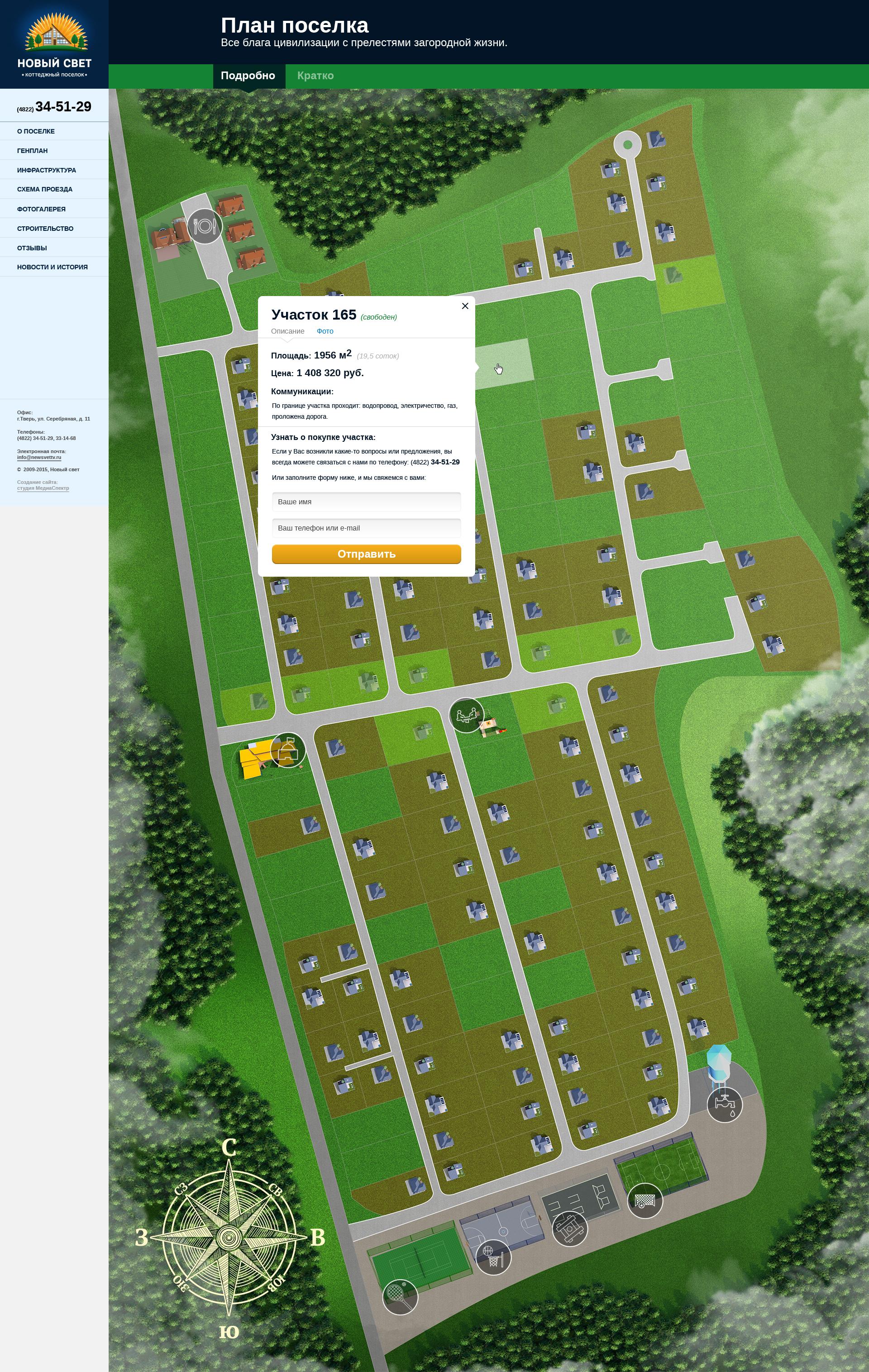The width and height of the screenshot is (869, 1372).
Task: Open the Фотогалерея sidebar menu item
Action: pos(41,209)
